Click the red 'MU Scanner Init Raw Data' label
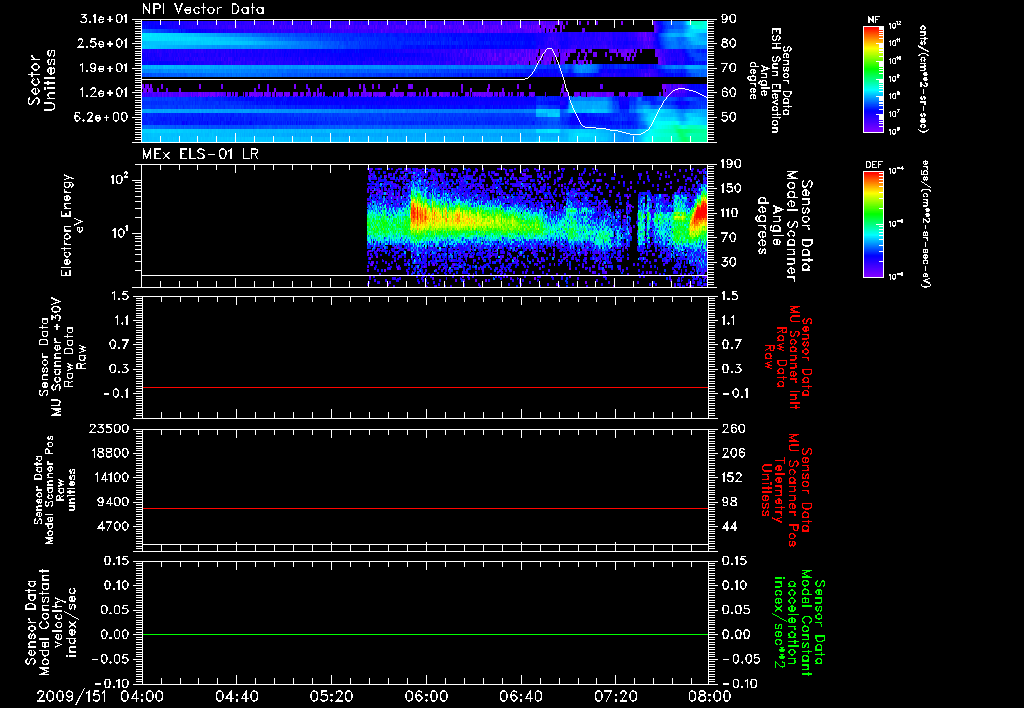The width and height of the screenshot is (1024, 708). [789, 357]
